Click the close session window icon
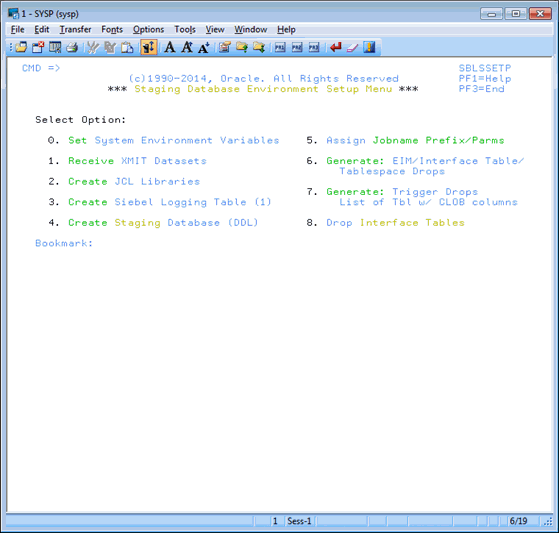Screen dimensions: 559x533 (x=38, y=47)
